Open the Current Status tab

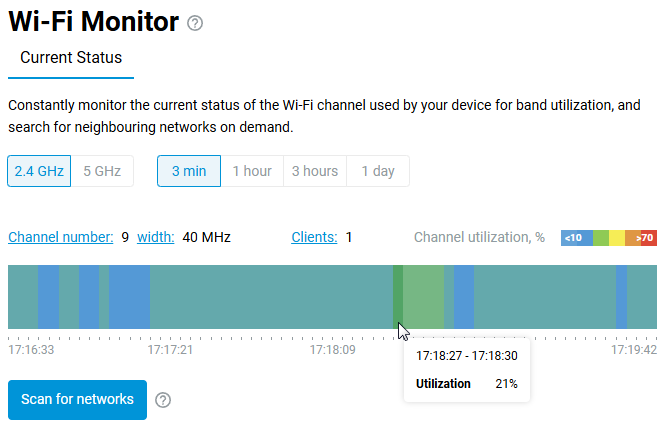coord(71,58)
